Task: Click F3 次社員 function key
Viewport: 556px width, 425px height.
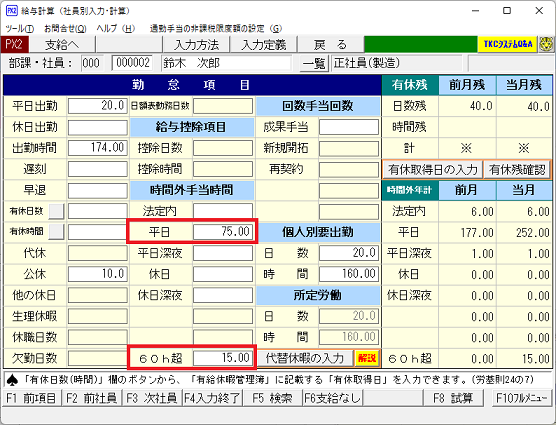Action: pos(152,398)
